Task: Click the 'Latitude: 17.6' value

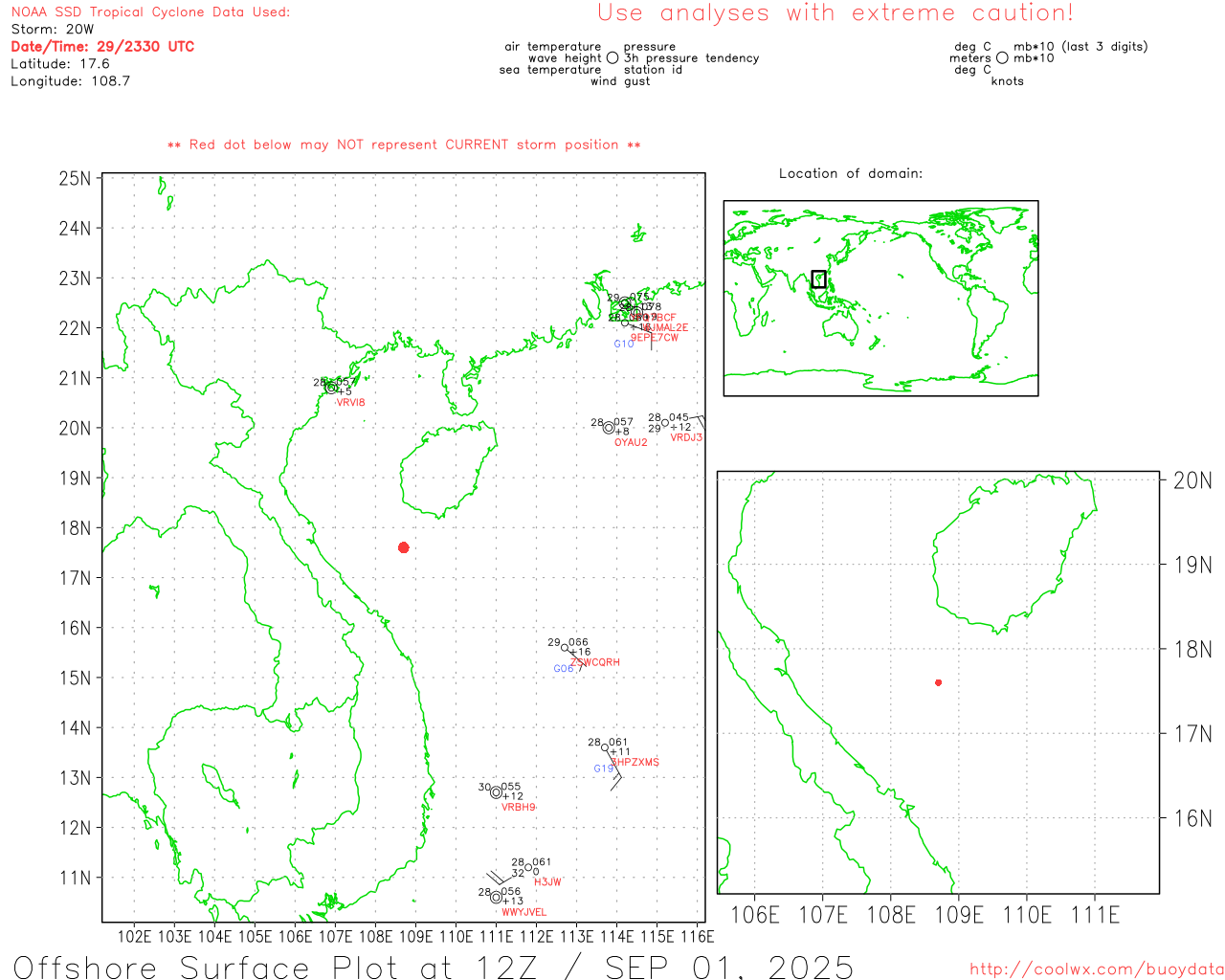Action: click(x=60, y=64)
